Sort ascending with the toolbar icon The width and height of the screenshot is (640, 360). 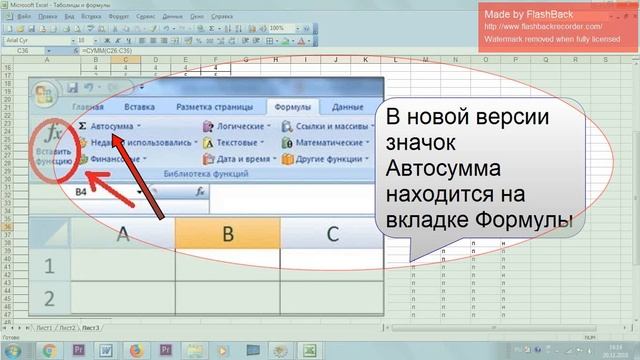(x=227, y=29)
